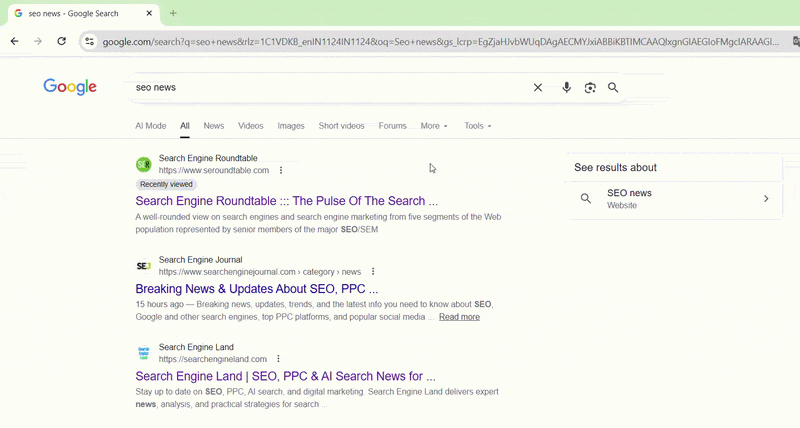Switch to the Videos tab

(x=251, y=126)
